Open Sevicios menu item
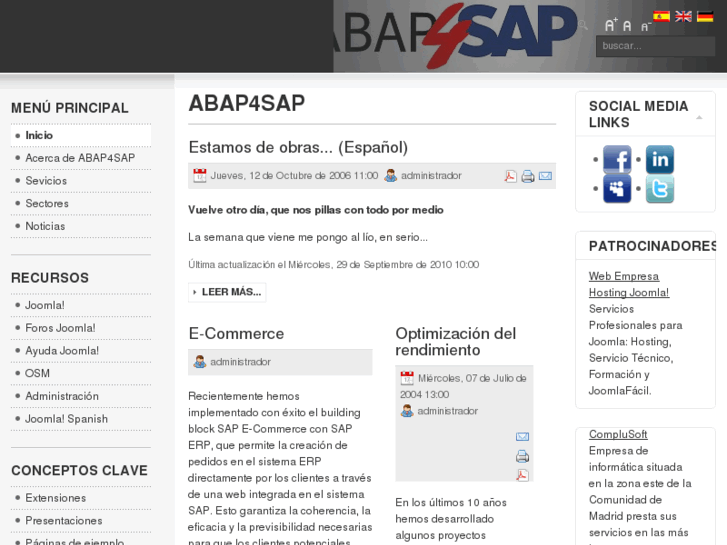Image resolution: width=727 pixels, height=545 pixels. [x=46, y=181]
